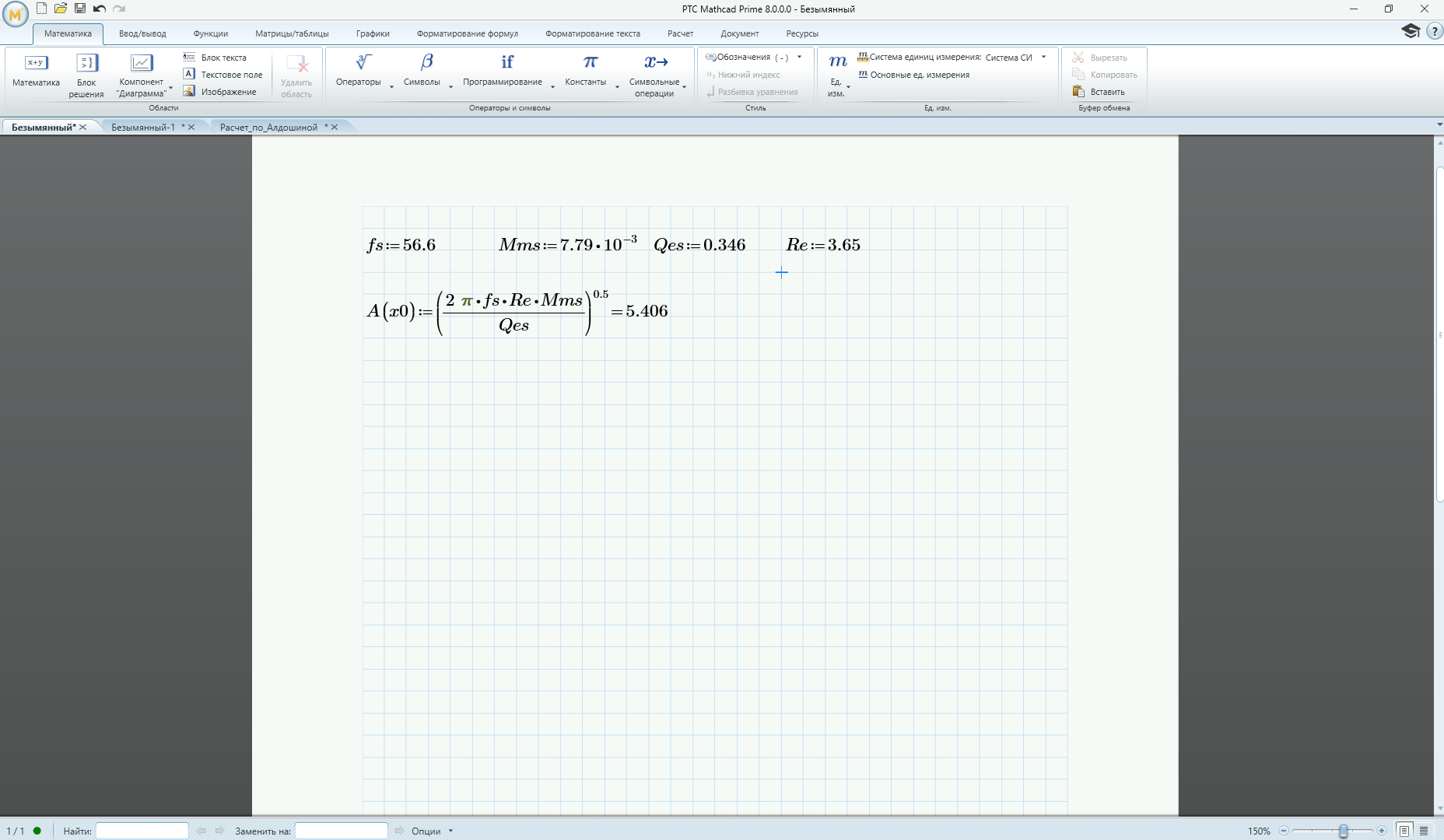Viewport: 1444px width, 840px height.
Task: Find previous match arrow button
Action: [x=202, y=831]
